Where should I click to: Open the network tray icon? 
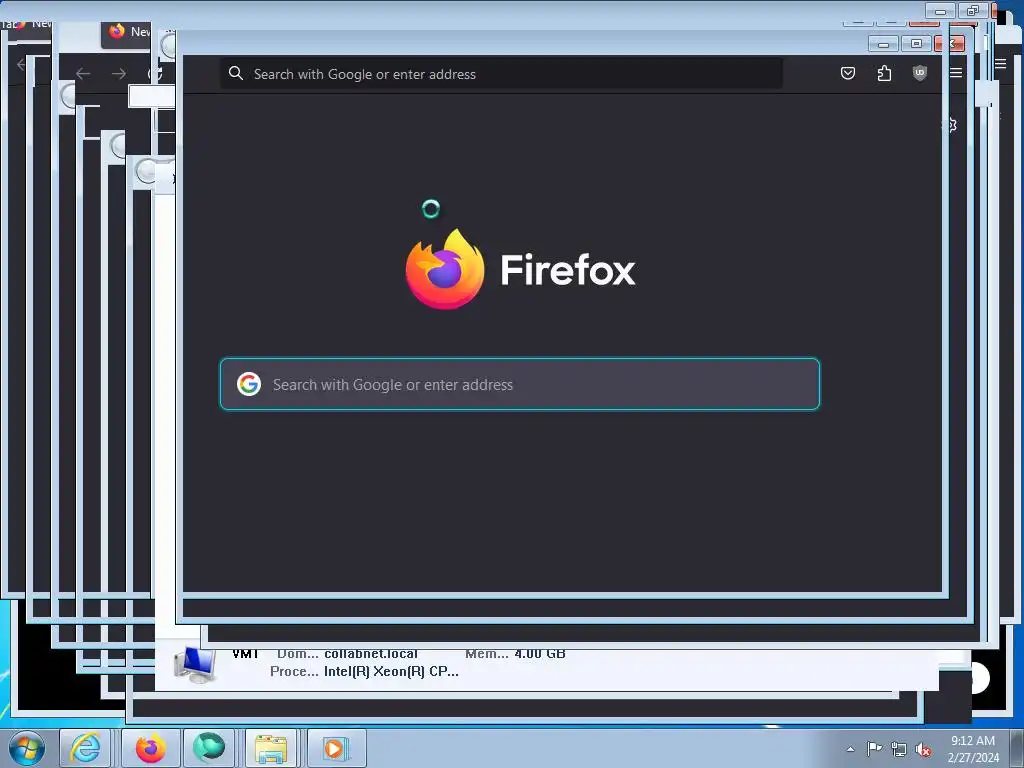pyautogui.click(x=899, y=749)
